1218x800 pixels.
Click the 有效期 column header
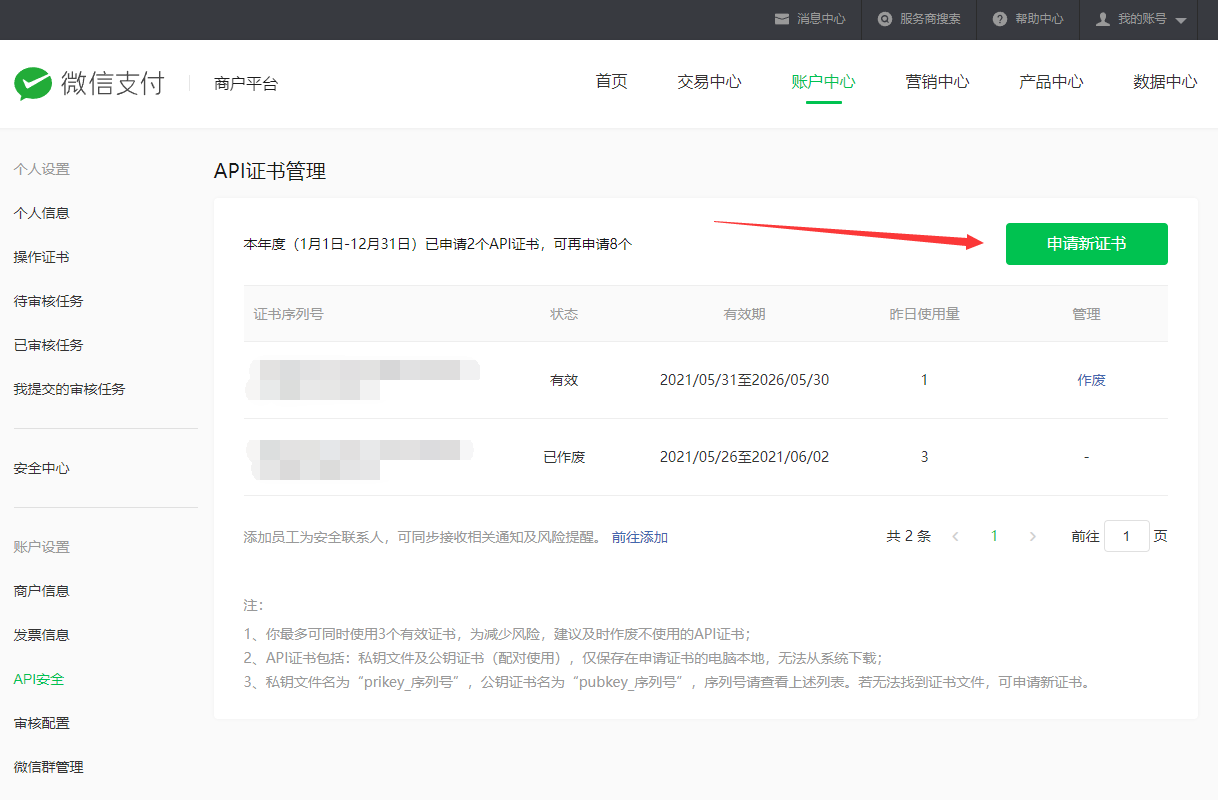pos(744,314)
